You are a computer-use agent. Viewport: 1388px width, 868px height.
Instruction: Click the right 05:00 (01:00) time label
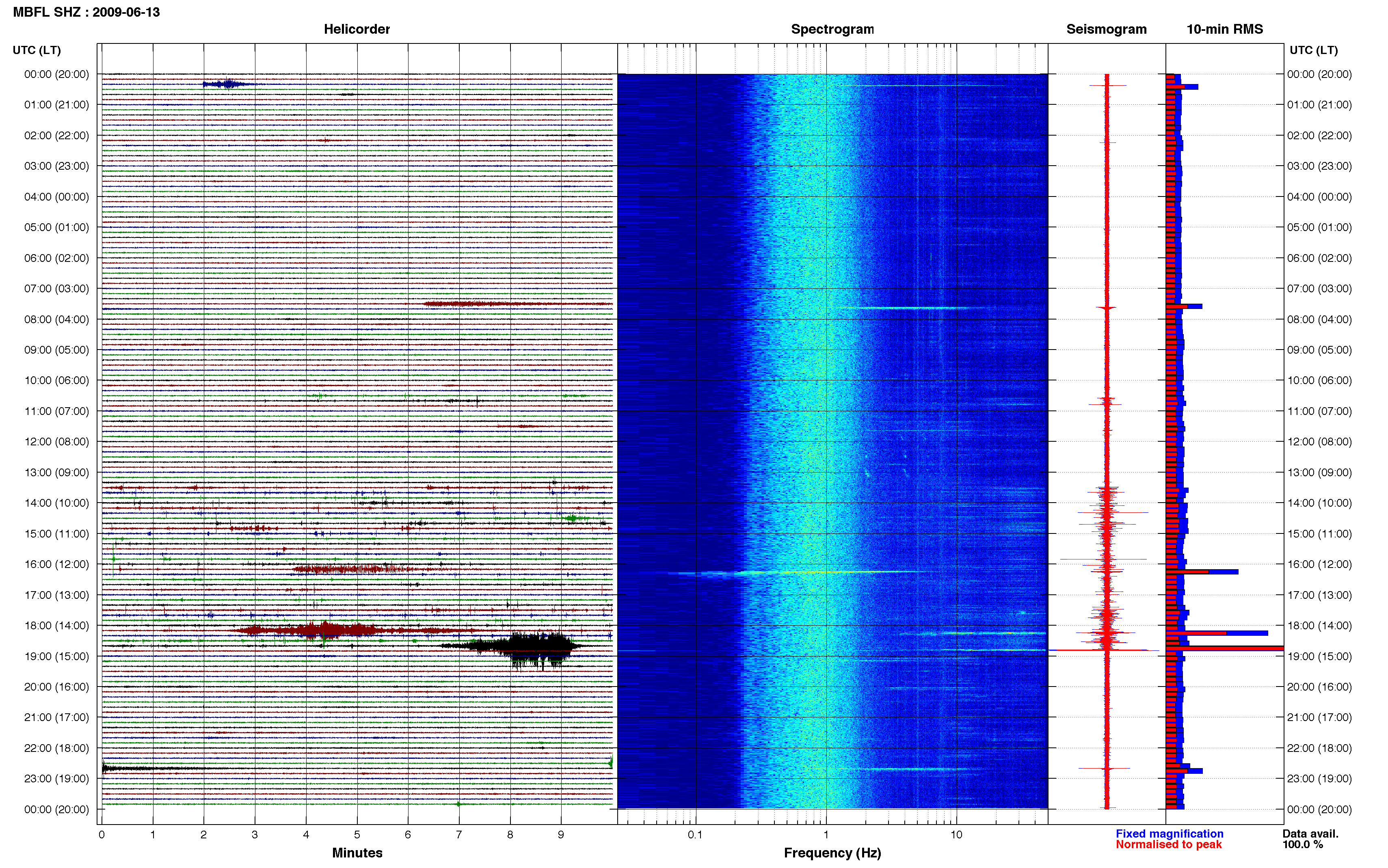(1319, 227)
